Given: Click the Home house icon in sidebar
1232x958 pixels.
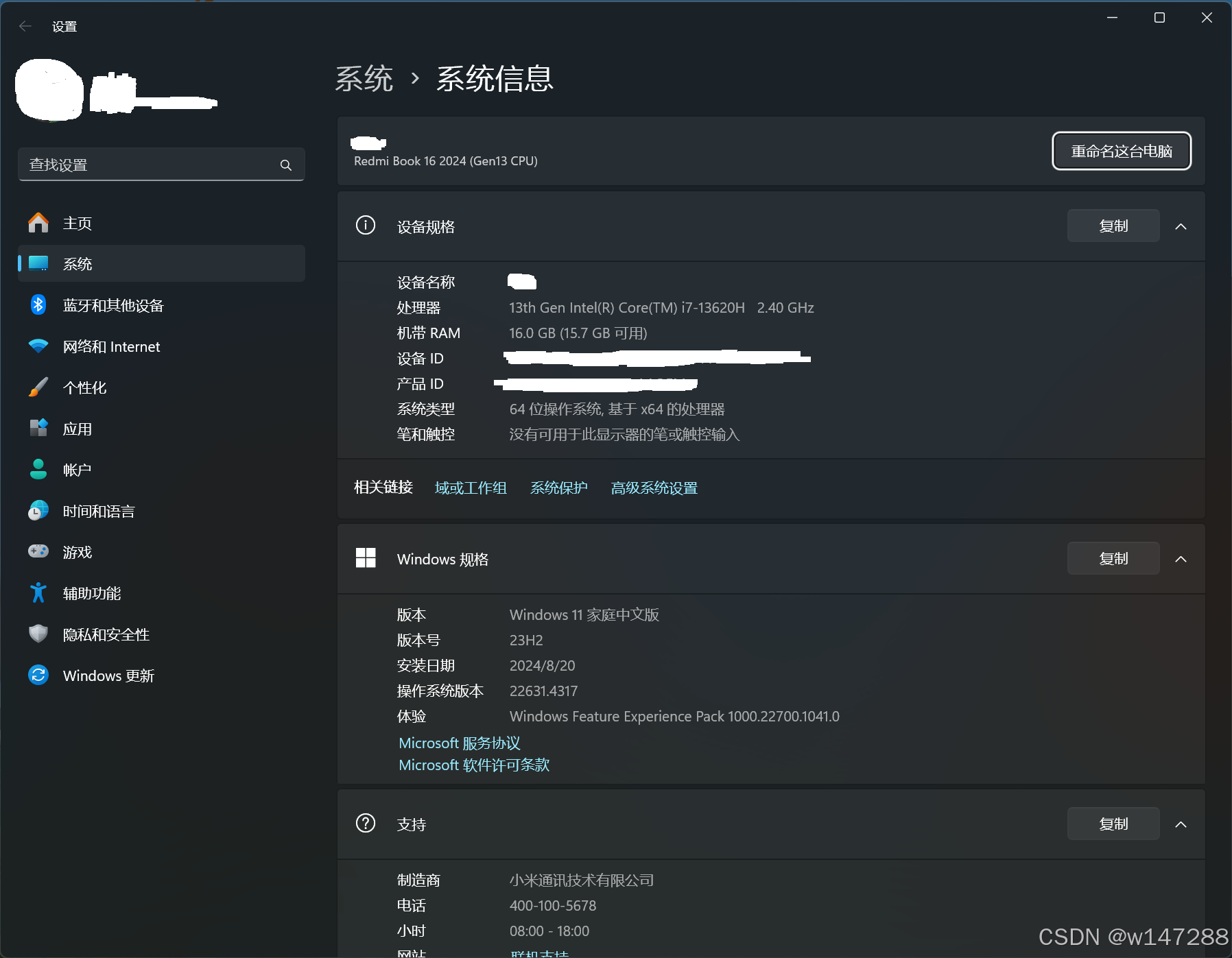Looking at the screenshot, I should point(38,223).
